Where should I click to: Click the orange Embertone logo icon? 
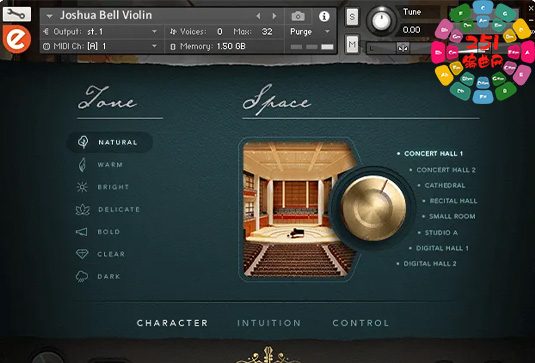(x=17, y=39)
